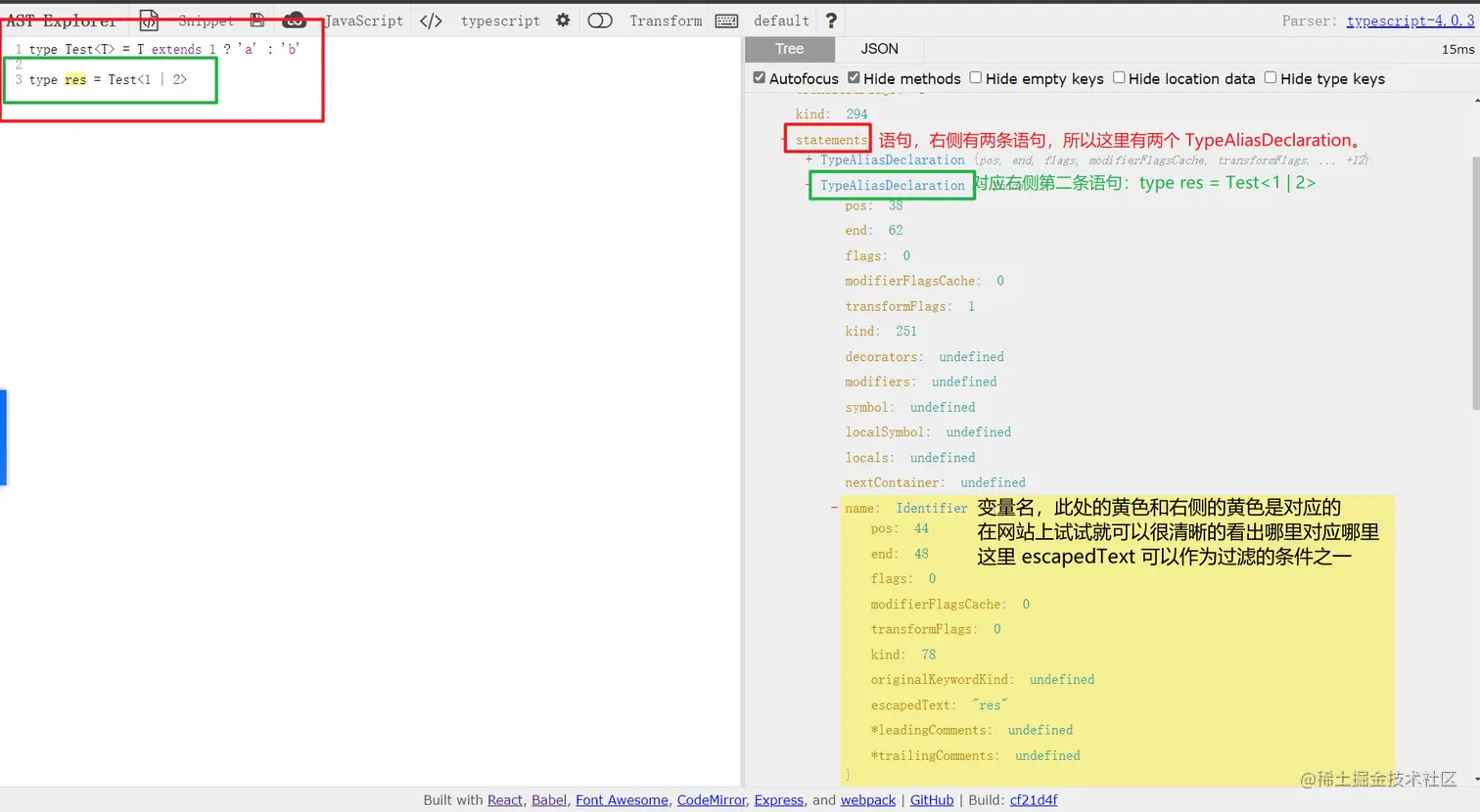Image resolution: width=1480 pixels, height=812 pixels.
Task: Click the cloud fork icon
Action: coord(294,21)
